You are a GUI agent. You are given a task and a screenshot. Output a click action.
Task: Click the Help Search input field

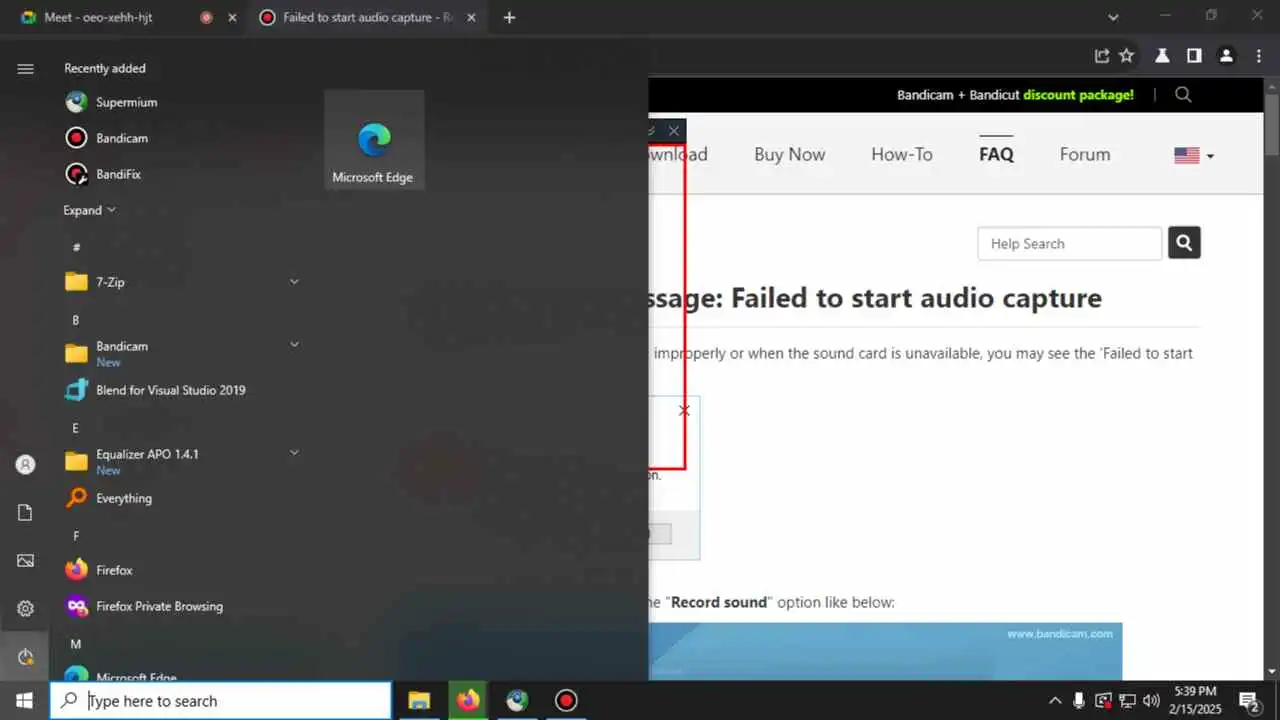[x=1069, y=243]
